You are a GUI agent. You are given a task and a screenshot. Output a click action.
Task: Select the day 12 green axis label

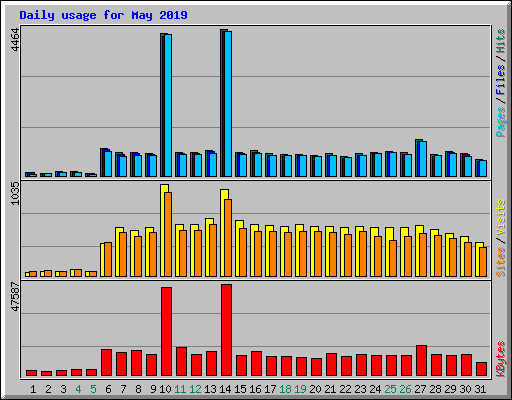pyautogui.click(x=195, y=389)
